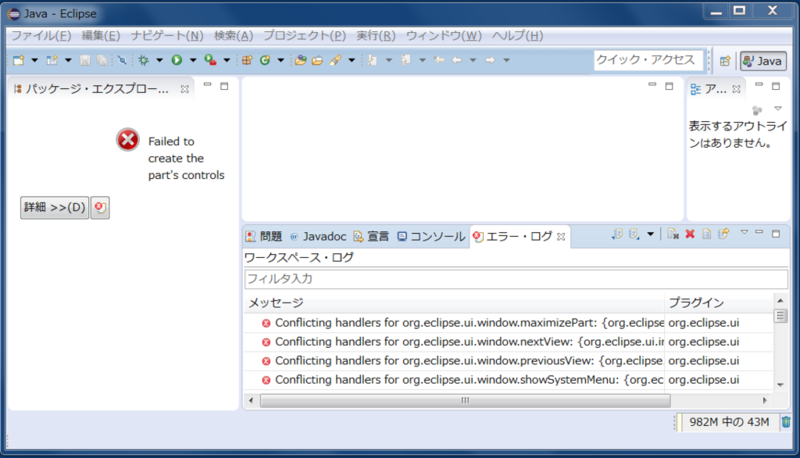This screenshot has height=458, width=800.
Task: Click the 詳細 >>(D) details button
Action: pyautogui.click(x=54, y=207)
